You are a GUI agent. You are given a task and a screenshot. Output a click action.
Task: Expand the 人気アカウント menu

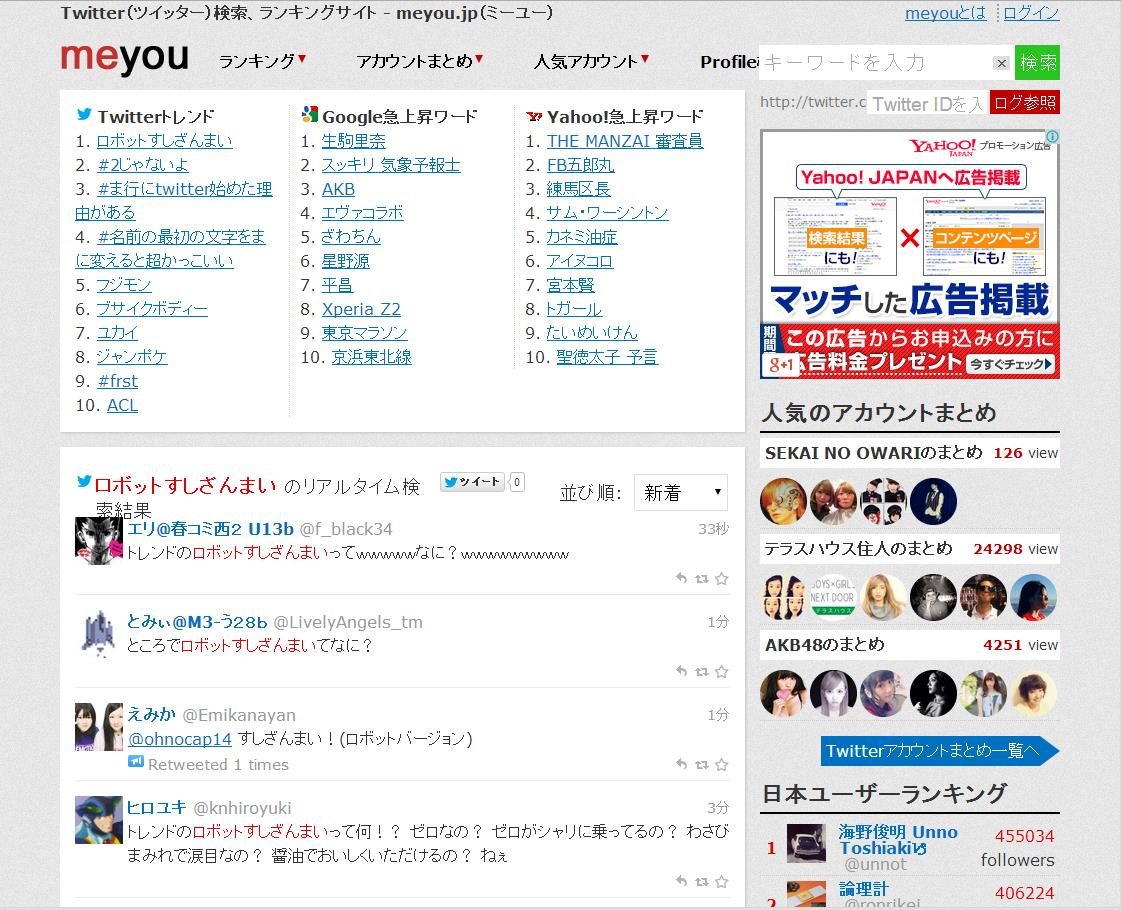(x=591, y=61)
